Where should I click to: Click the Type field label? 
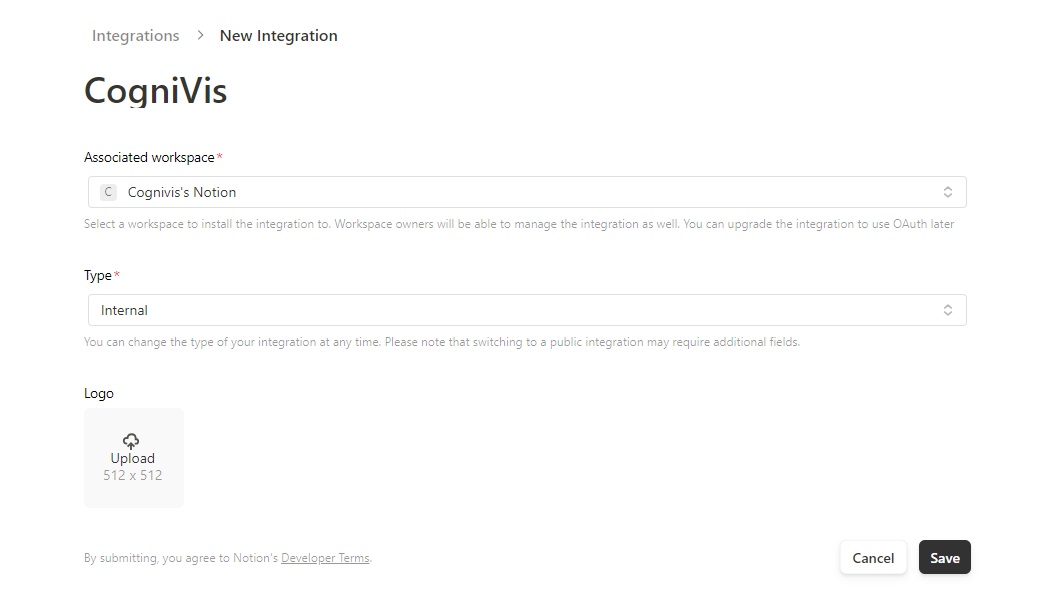[x=98, y=275]
